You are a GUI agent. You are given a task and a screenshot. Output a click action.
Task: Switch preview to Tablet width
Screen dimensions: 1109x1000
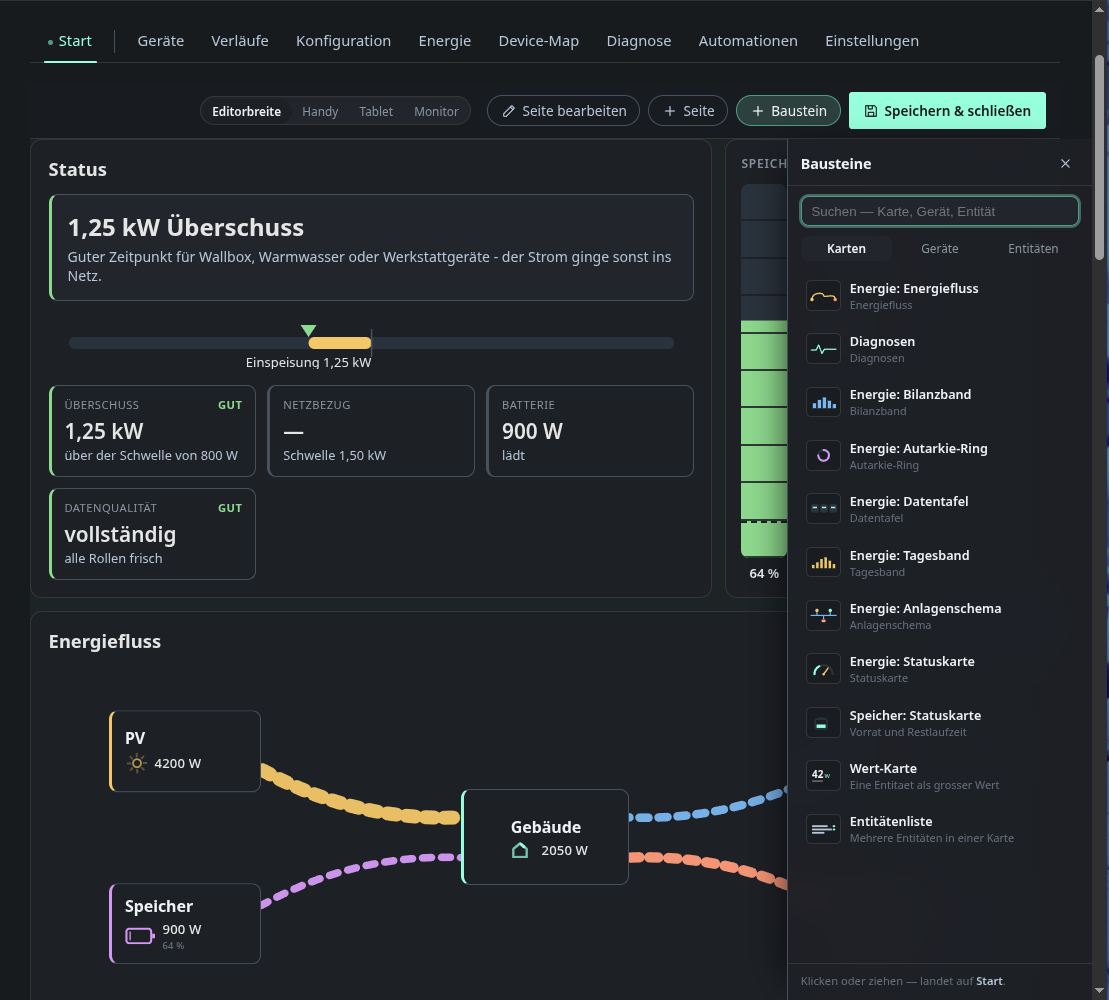pyautogui.click(x=376, y=112)
